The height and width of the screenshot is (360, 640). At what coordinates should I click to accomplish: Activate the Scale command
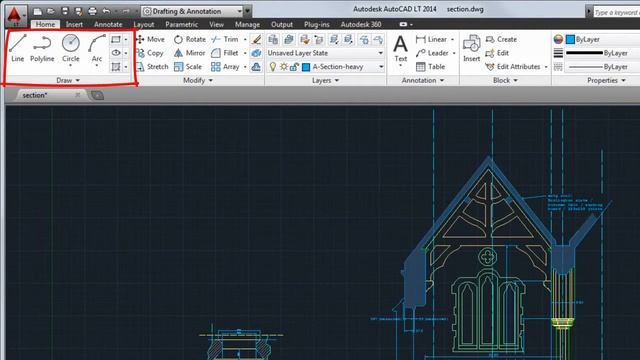188,67
